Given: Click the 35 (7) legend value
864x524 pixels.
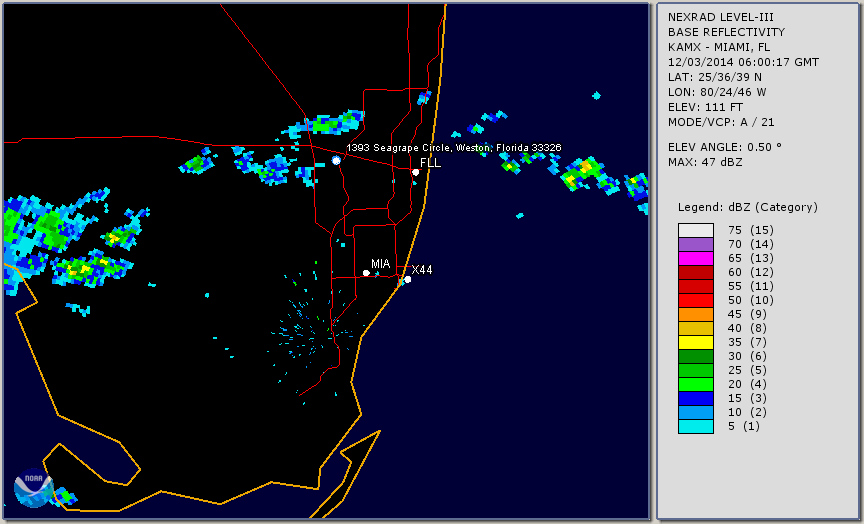Looking at the screenshot, I should (747, 342).
